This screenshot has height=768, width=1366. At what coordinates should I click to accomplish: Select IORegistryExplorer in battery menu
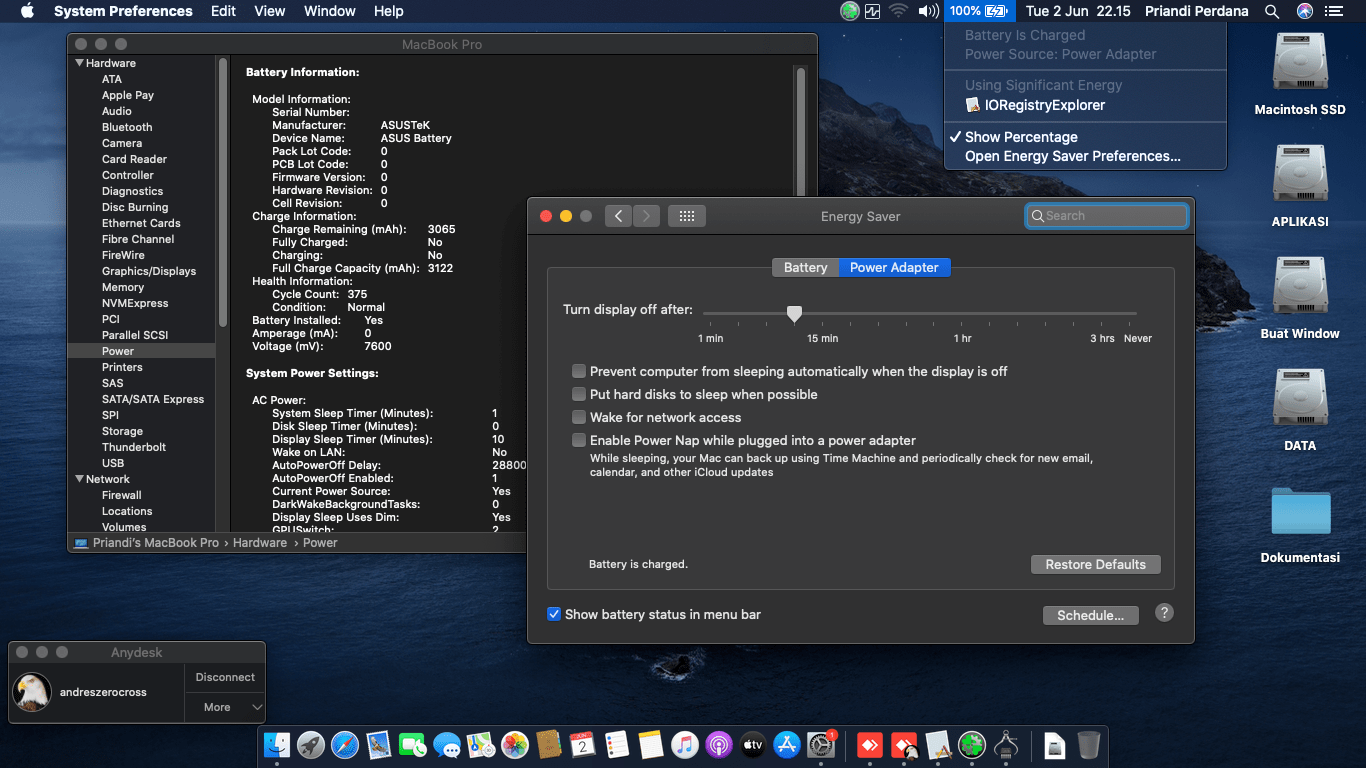[x=1085, y=105]
